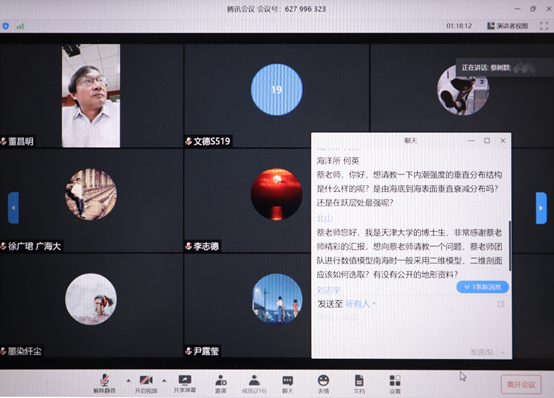This screenshot has width=554, height=398.
Task: Click the 离开会议 leave meeting button
Action: [x=521, y=385]
